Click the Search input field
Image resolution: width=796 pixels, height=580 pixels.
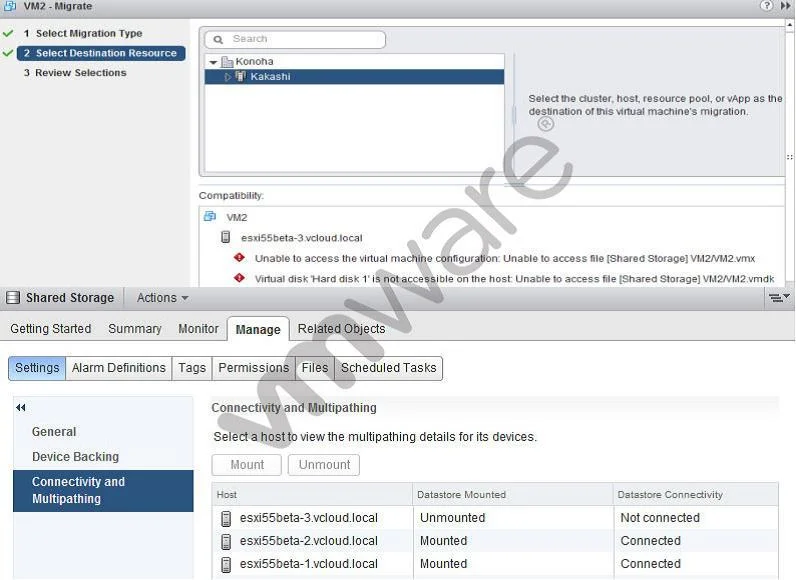point(295,40)
